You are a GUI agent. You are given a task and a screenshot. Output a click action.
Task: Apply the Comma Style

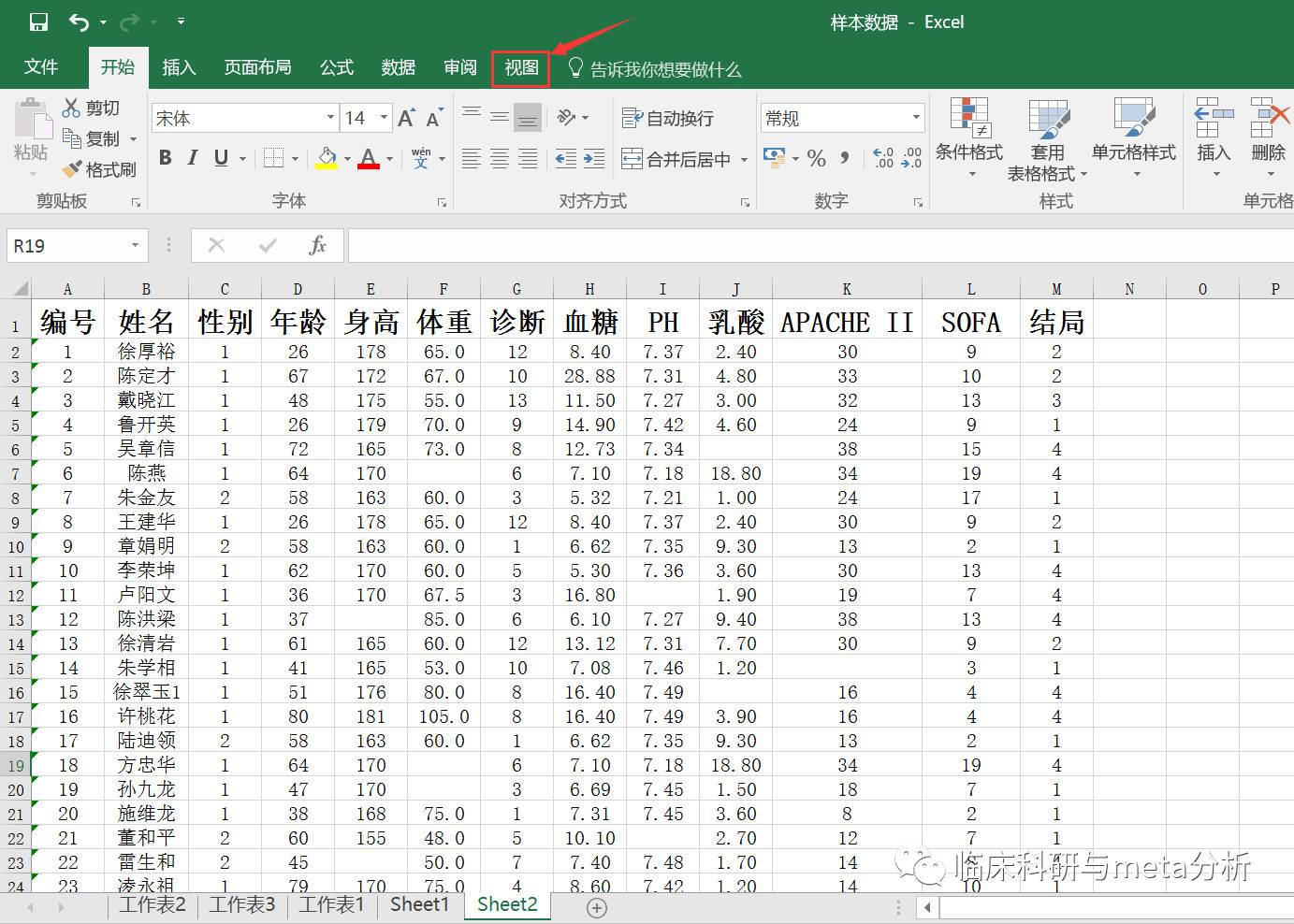click(x=845, y=158)
